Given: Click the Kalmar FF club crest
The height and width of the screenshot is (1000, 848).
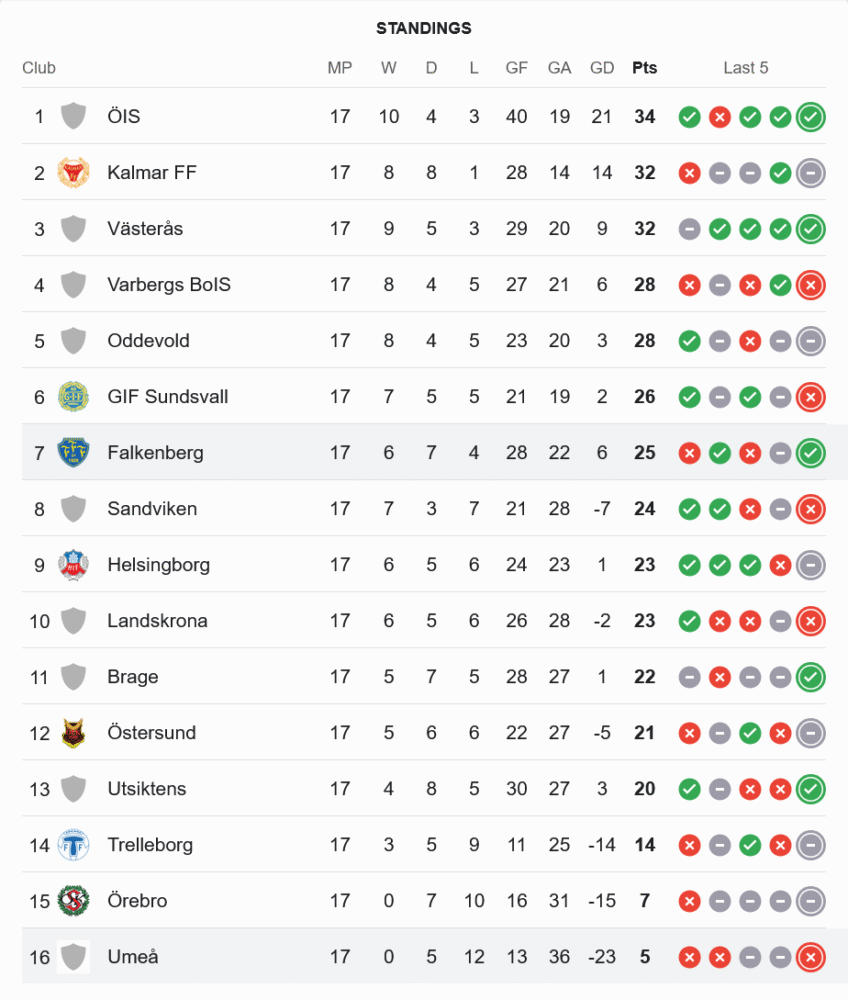Looking at the screenshot, I should (73, 173).
